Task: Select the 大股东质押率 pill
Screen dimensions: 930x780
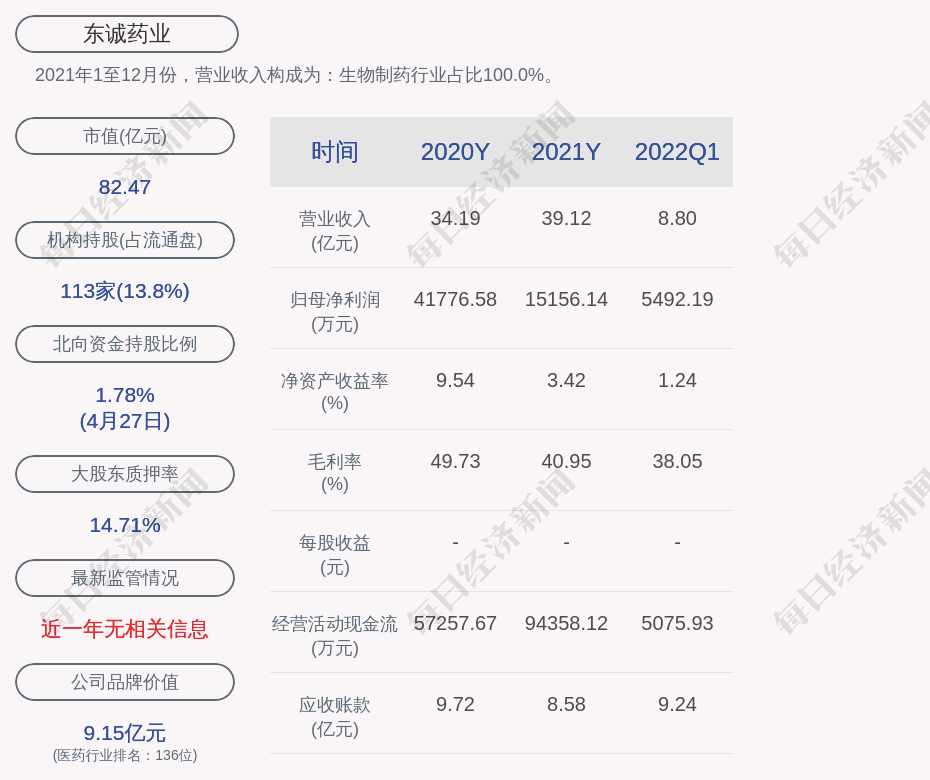Action: tap(125, 474)
